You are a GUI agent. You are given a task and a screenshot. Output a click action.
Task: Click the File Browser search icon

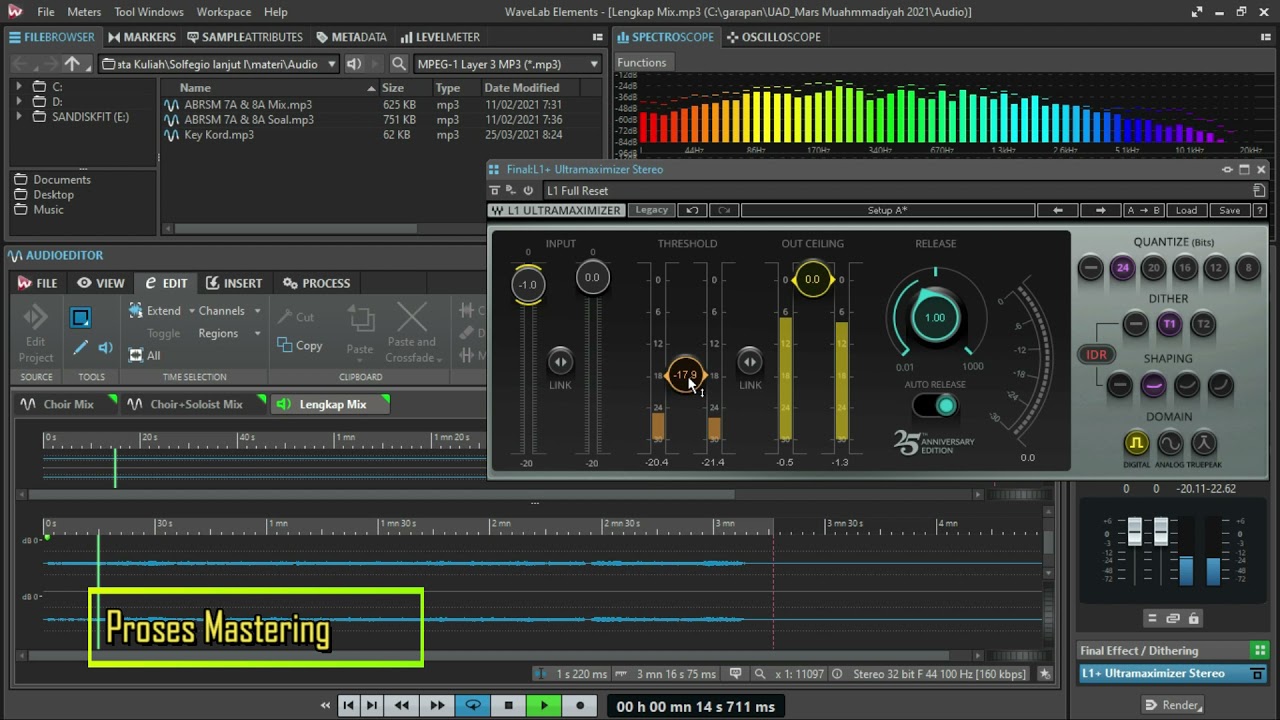[399, 64]
